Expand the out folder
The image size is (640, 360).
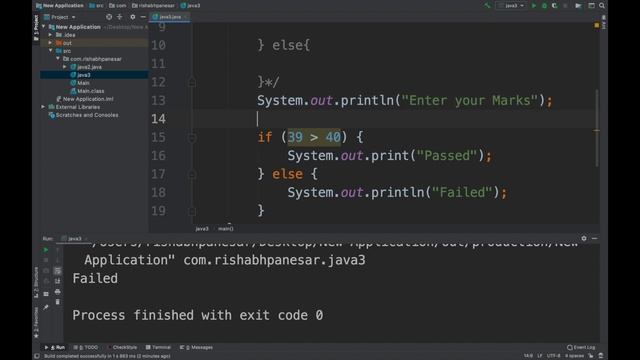(x=51, y=43)
